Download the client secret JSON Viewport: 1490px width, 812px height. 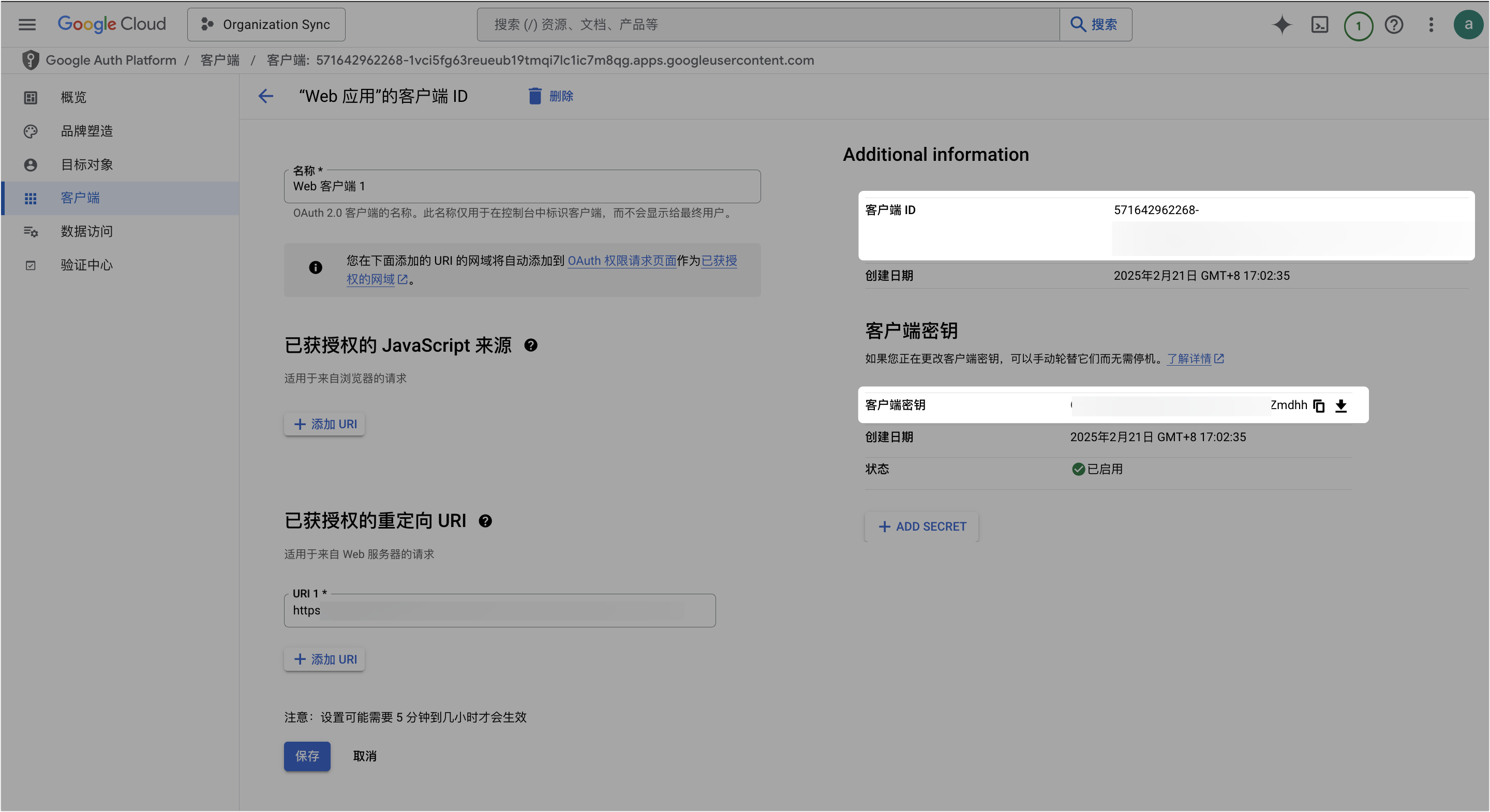click(1341, 406)
